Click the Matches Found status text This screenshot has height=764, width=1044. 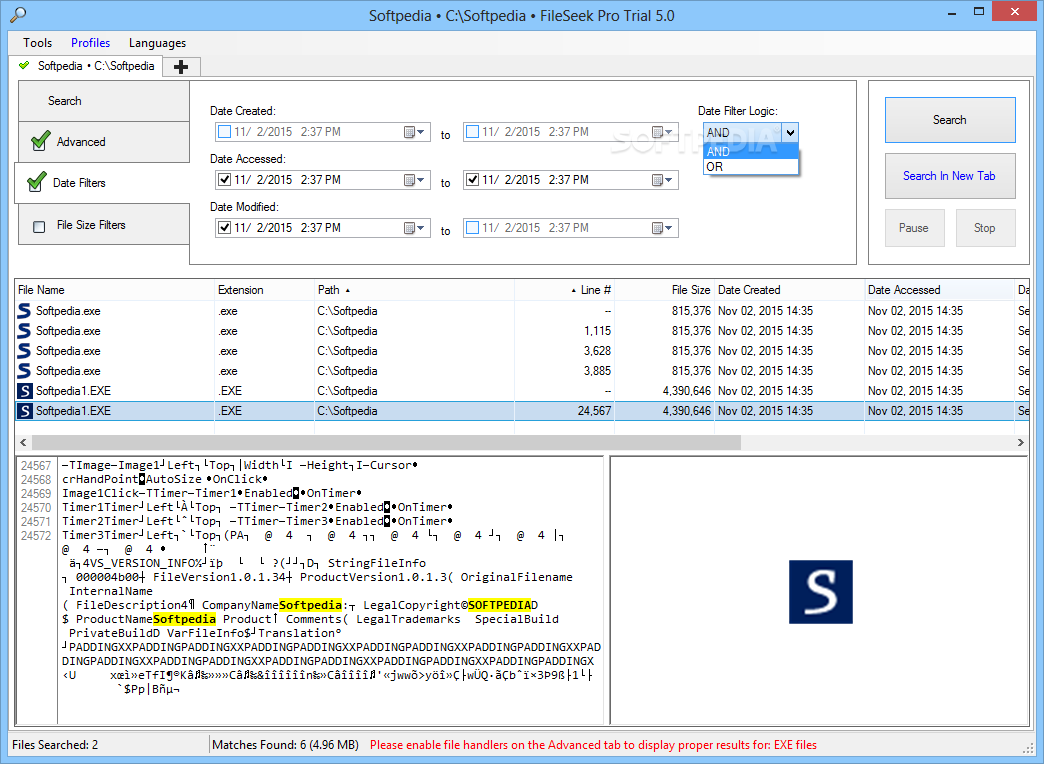point(286,745)
